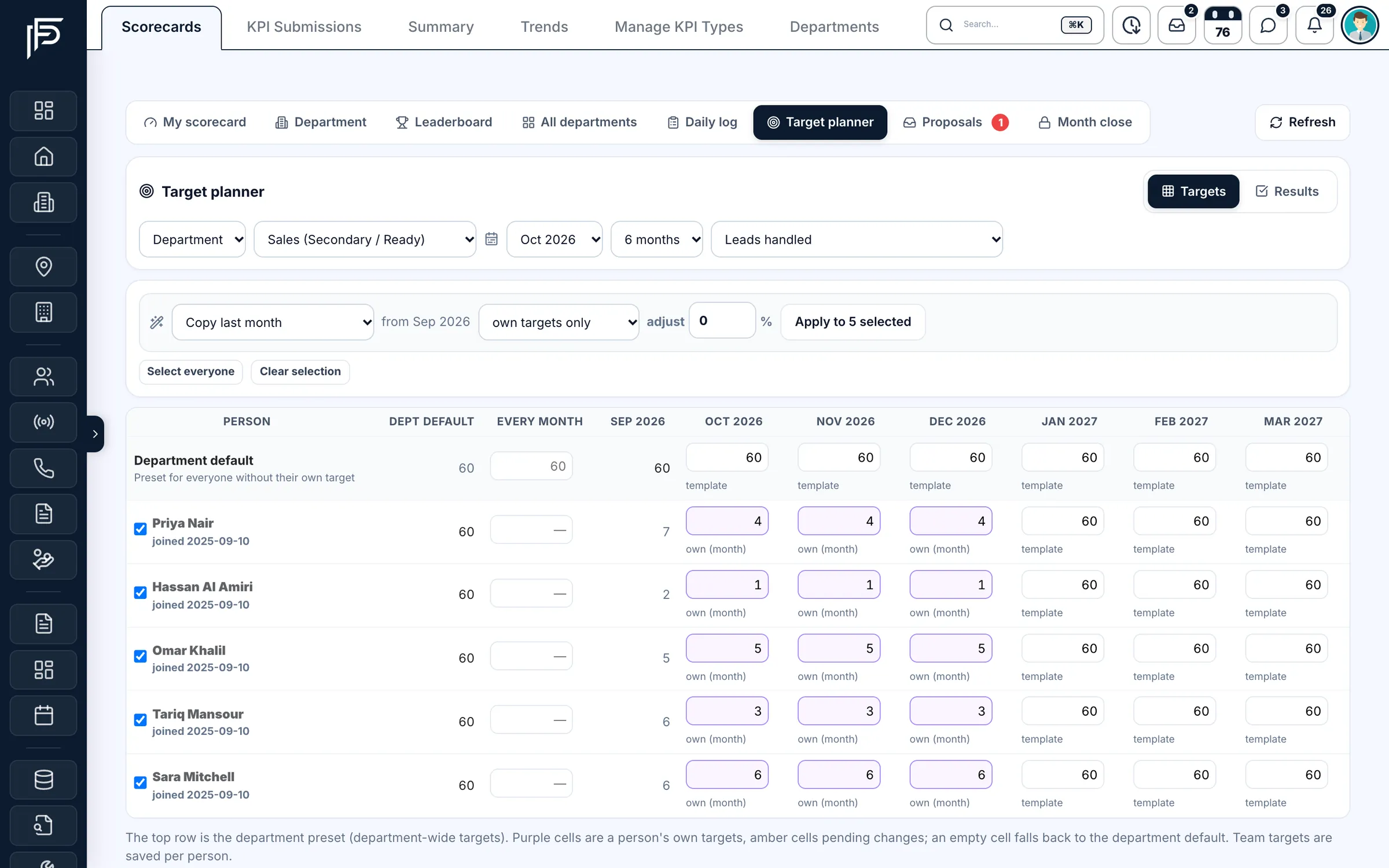Open the inbox icon with badge 2

click(x=1177, y=25)
